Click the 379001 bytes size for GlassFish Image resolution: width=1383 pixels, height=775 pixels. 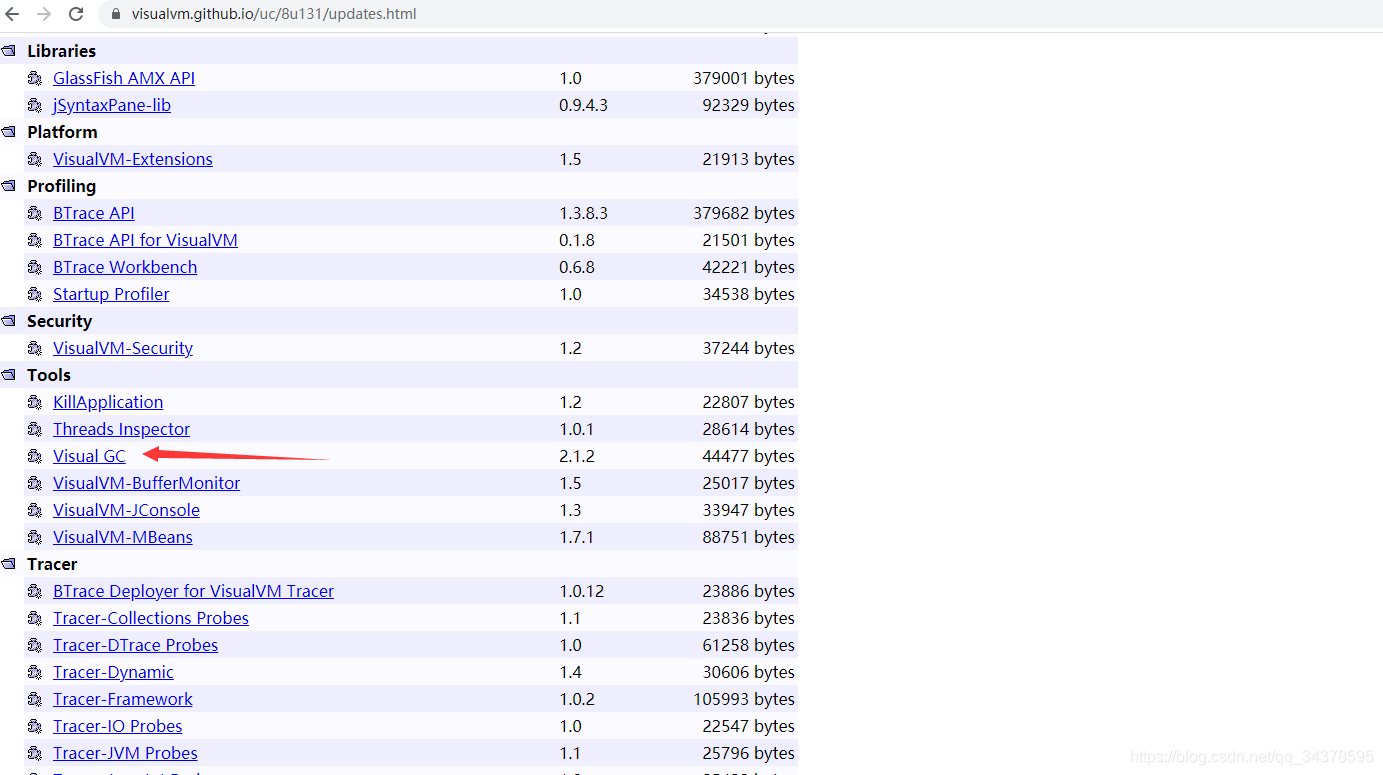[744, 78]
